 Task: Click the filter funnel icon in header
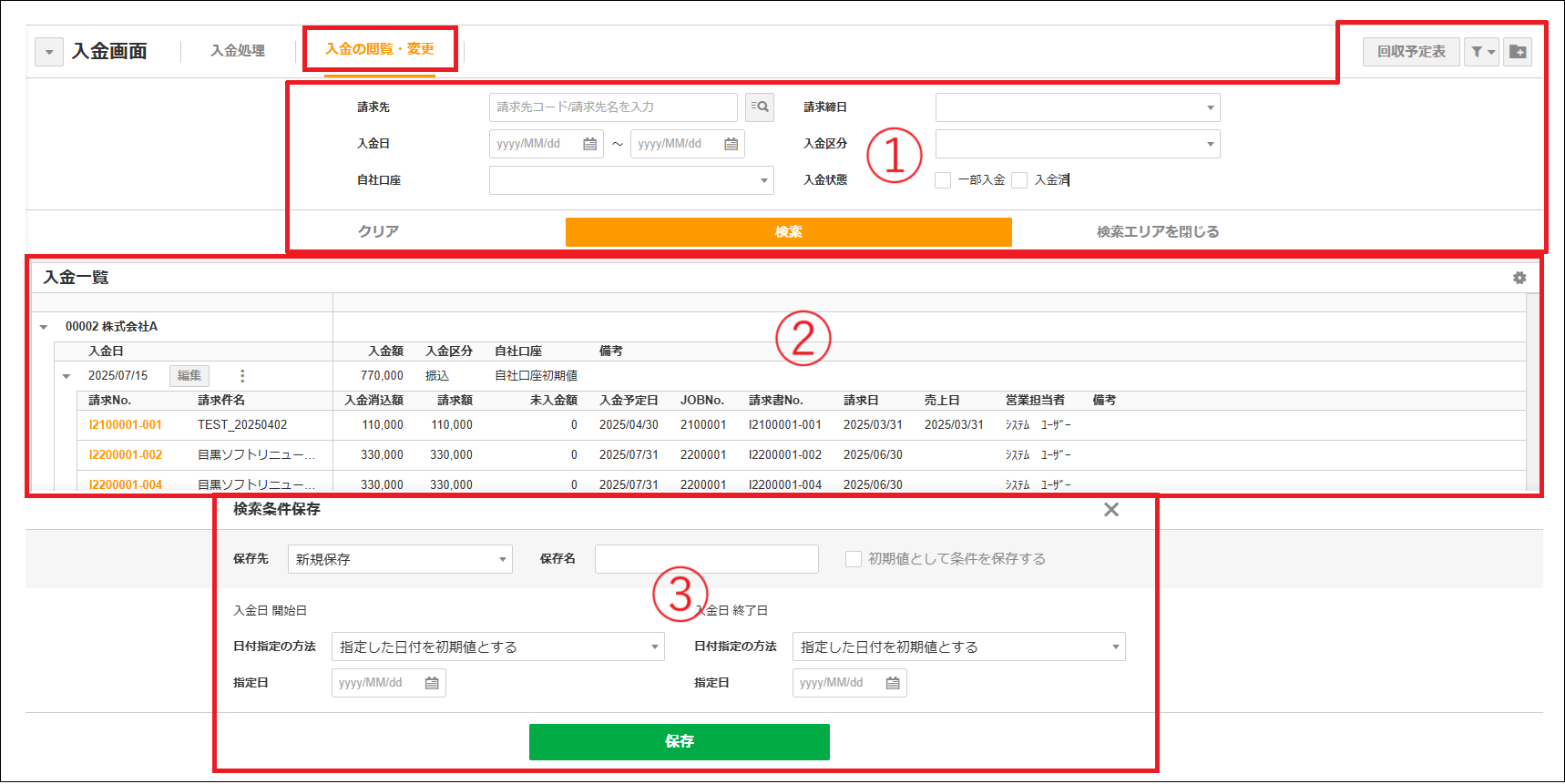click(1480, 52)
